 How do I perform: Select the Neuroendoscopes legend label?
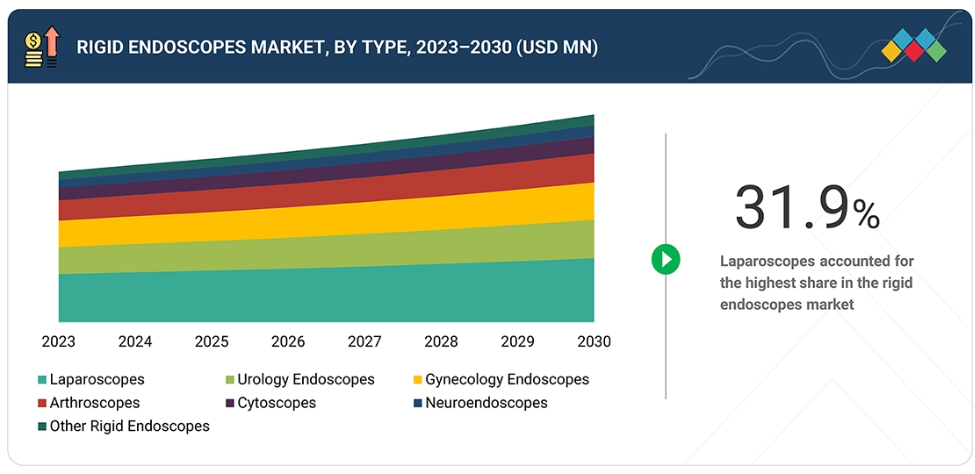click(486, 403)
